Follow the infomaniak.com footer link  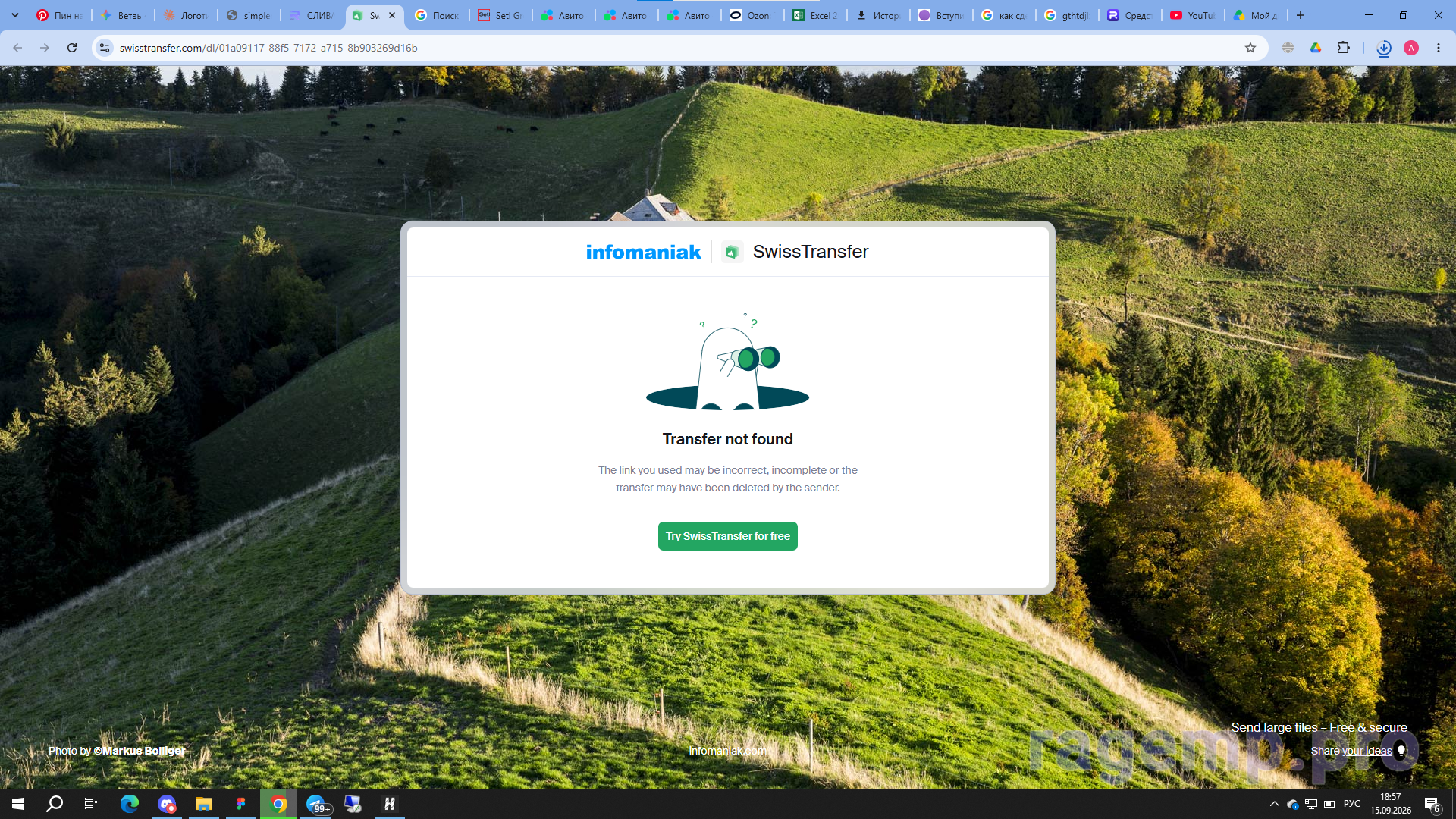(x=726, y=751)
